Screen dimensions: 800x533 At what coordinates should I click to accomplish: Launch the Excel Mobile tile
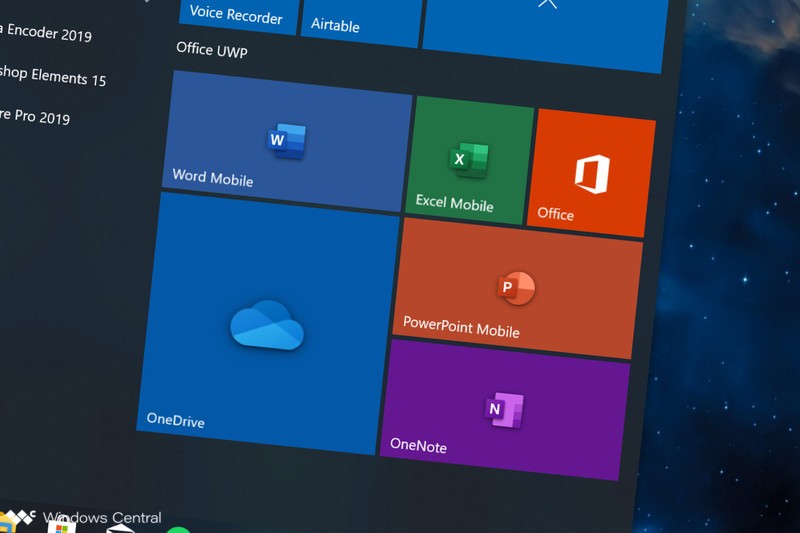click(469, 161)
